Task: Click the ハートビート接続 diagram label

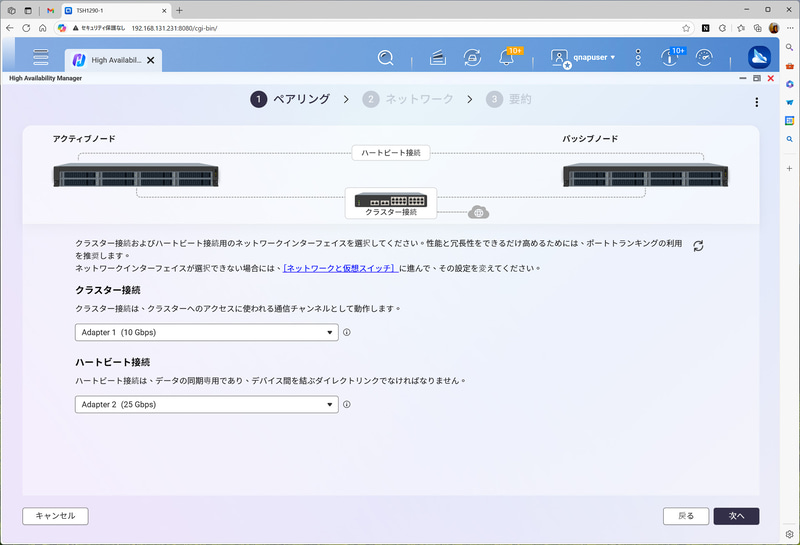Action: pos(391,153)
